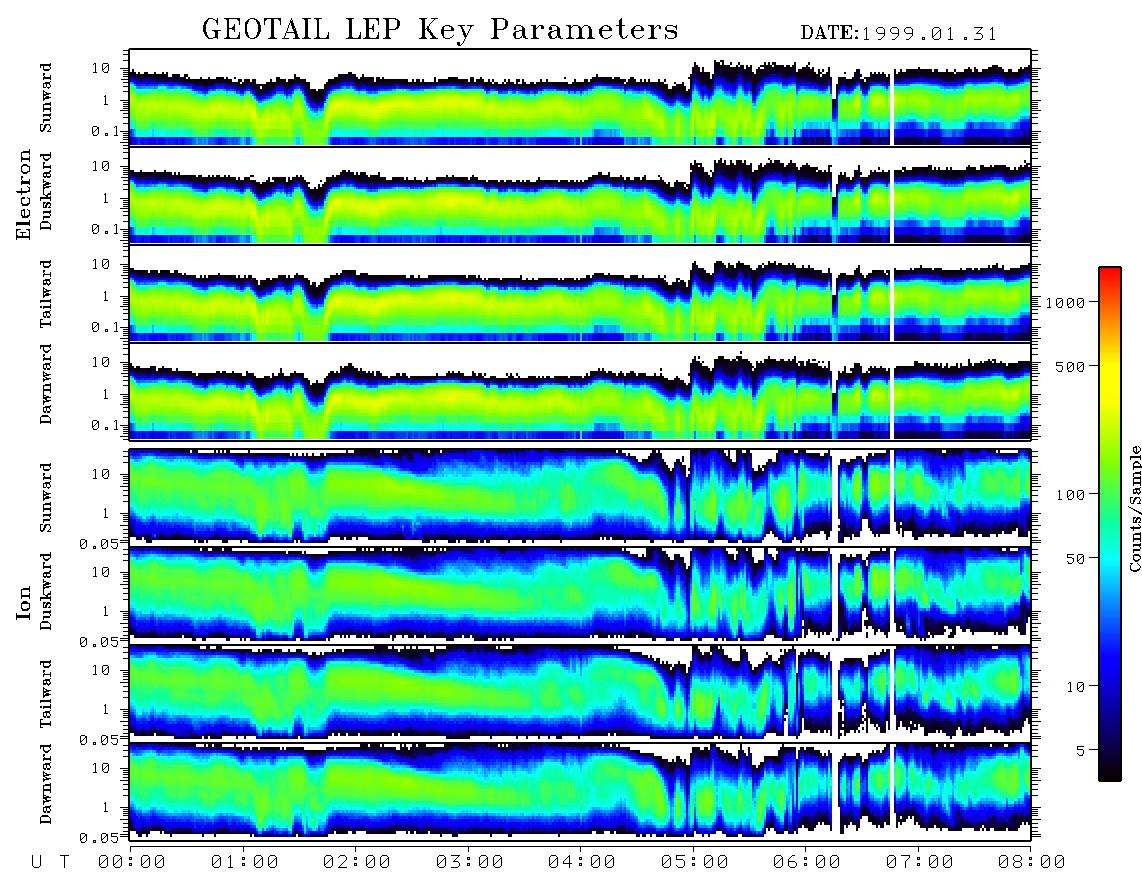Select the Ion Sunward axis label
The height and width of the screenshot is (880, 1142).
point(46,497)
